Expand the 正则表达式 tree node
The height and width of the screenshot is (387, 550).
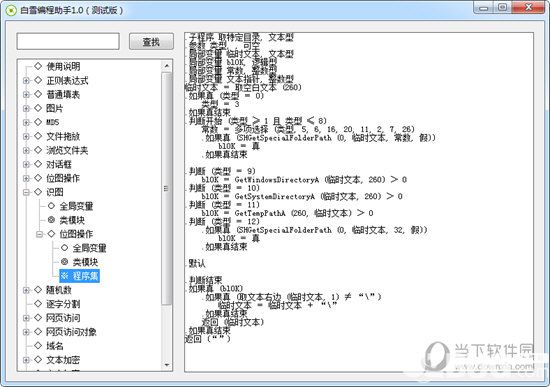click(26, 80)
